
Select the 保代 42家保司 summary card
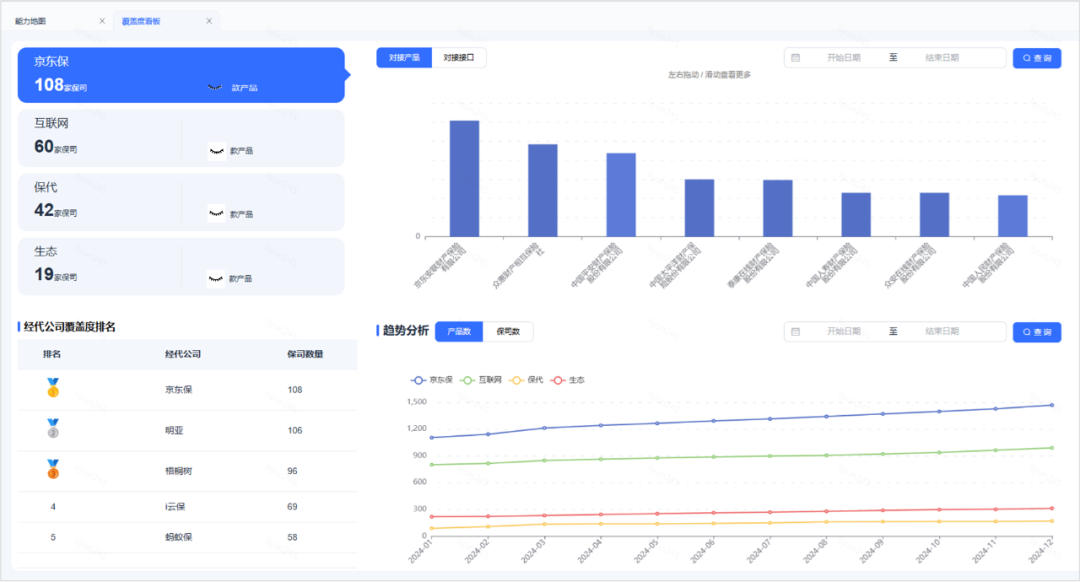pyautogui.click(x=181, y=202)
